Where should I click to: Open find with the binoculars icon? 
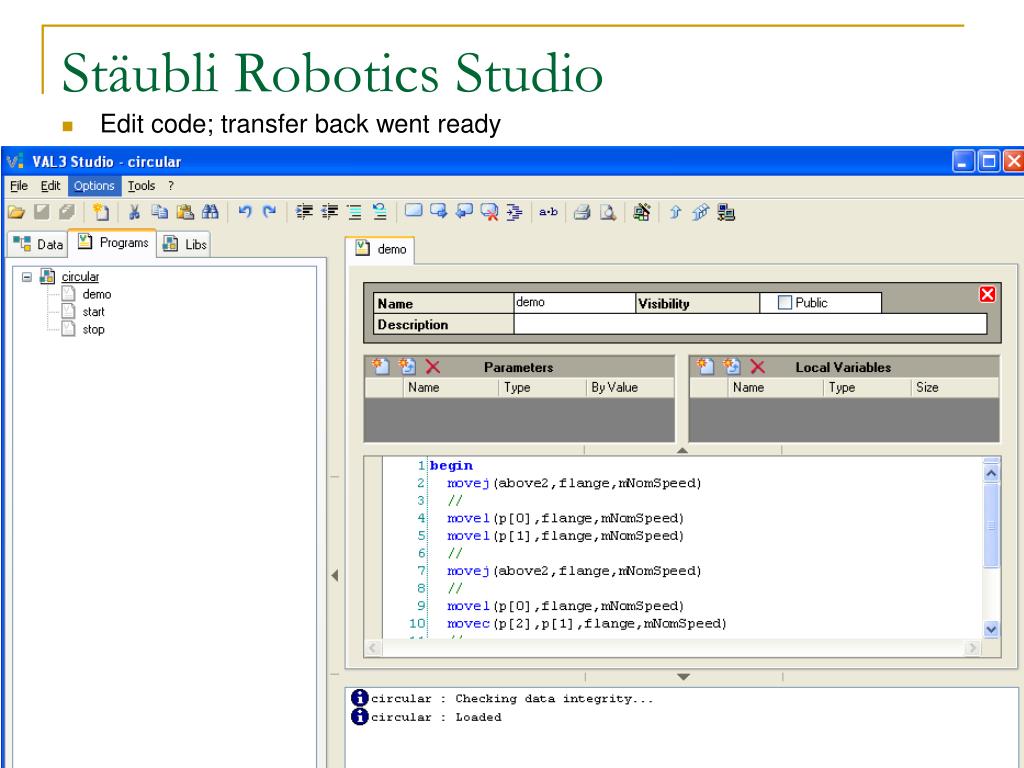pos(210,212)
